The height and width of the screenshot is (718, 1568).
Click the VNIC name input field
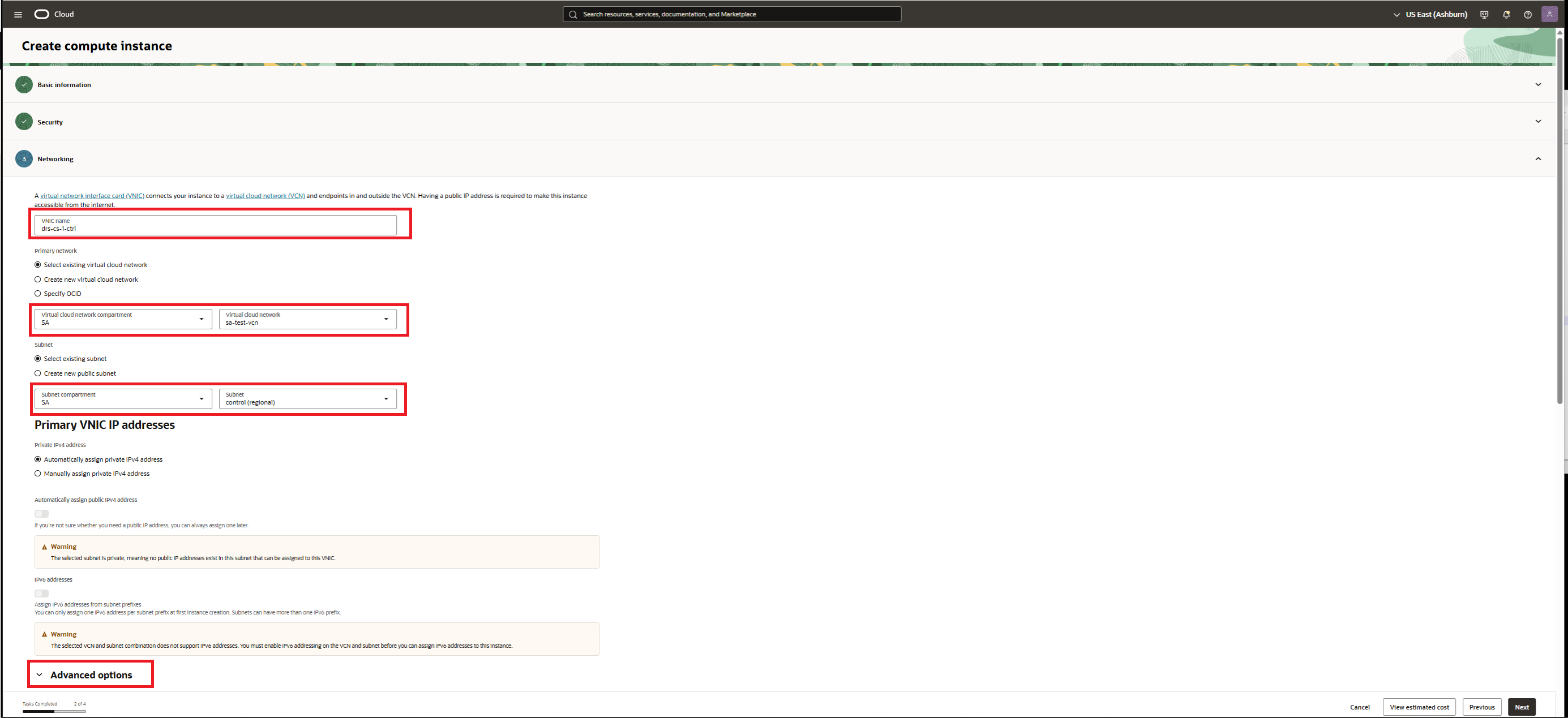[215, 225]
